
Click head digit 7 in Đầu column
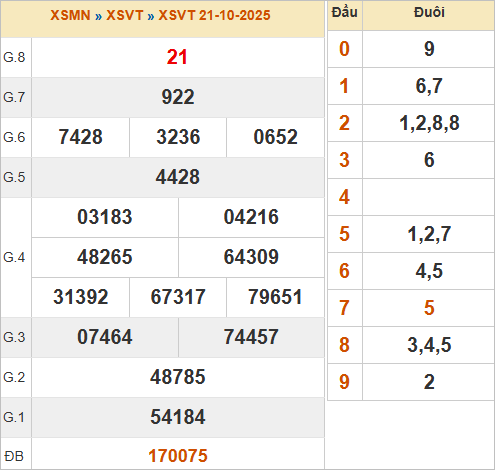344,308
